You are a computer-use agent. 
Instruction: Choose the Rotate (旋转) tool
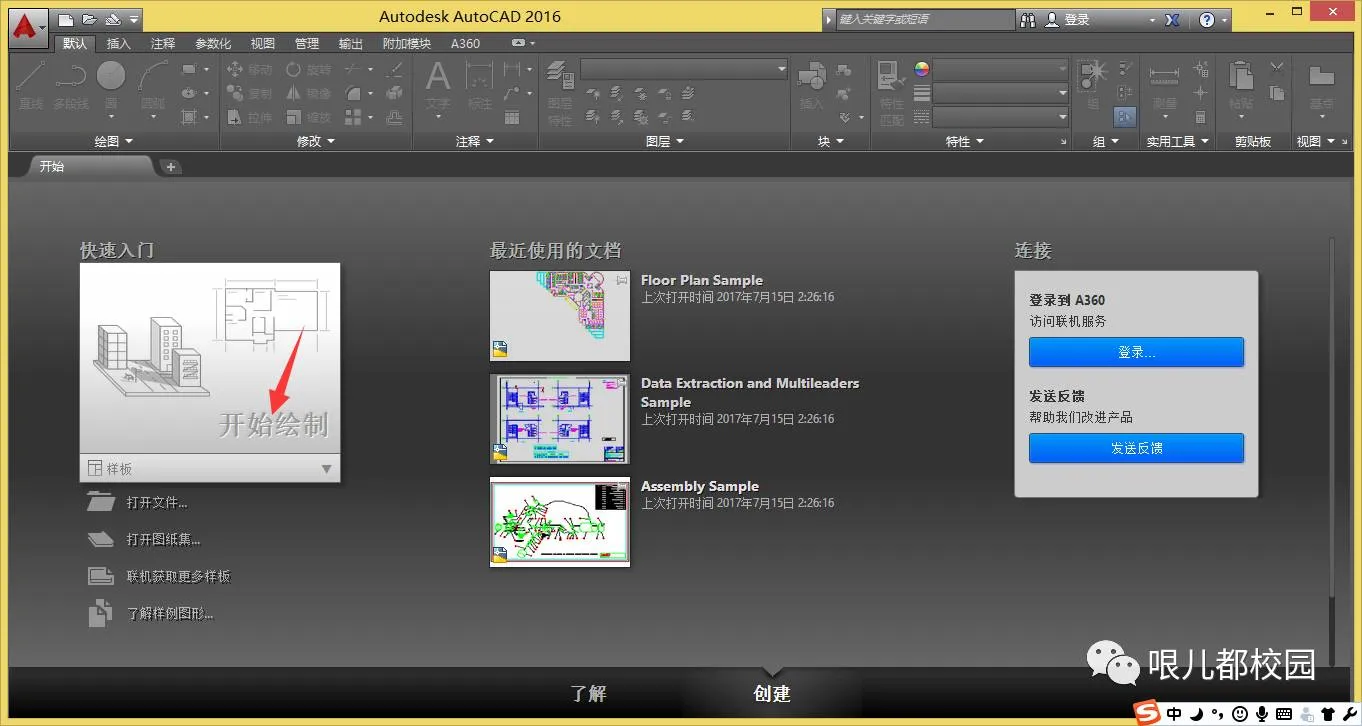[308, 69]
